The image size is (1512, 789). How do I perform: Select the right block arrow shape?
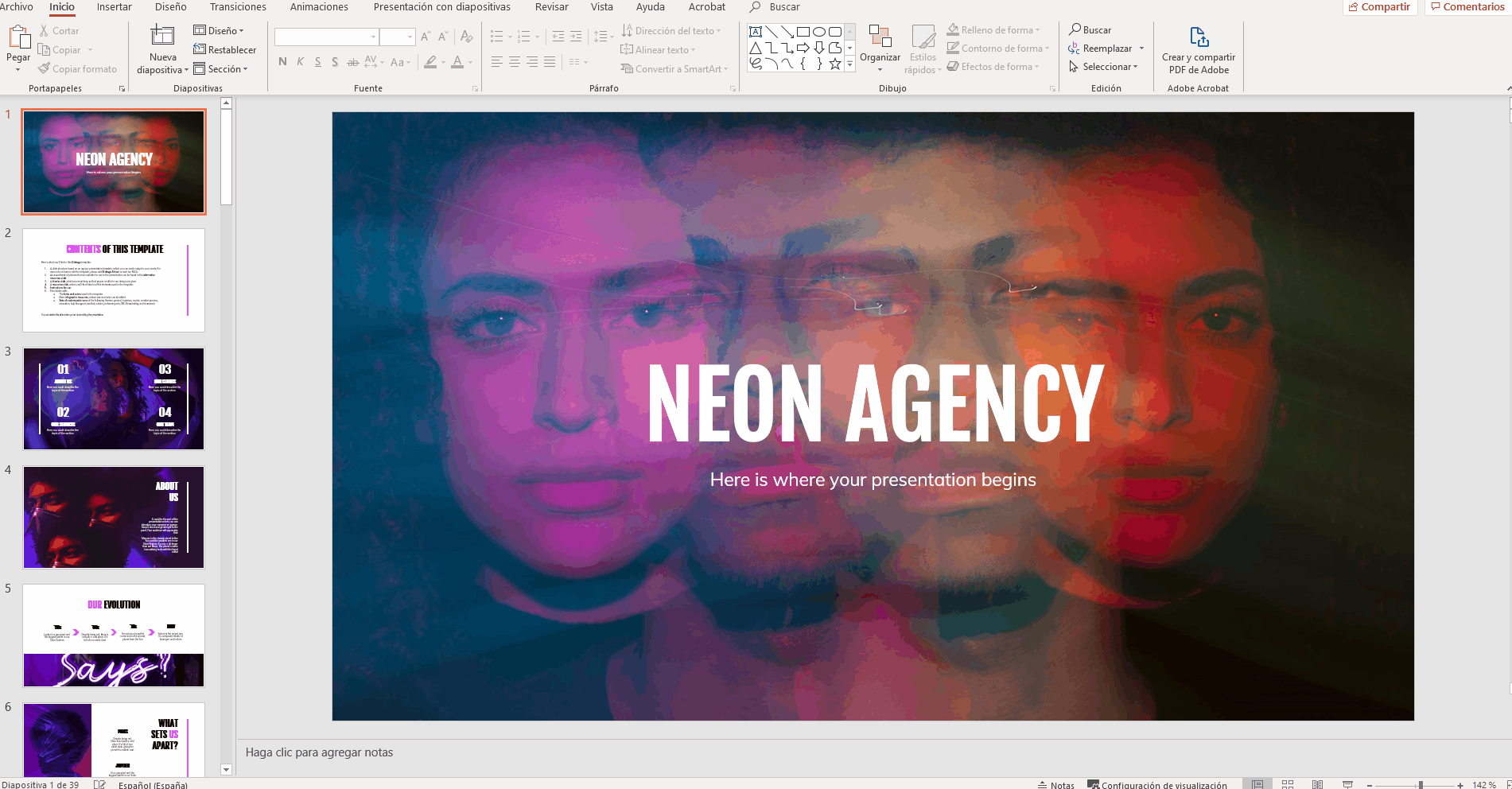(x=803, y=48)
